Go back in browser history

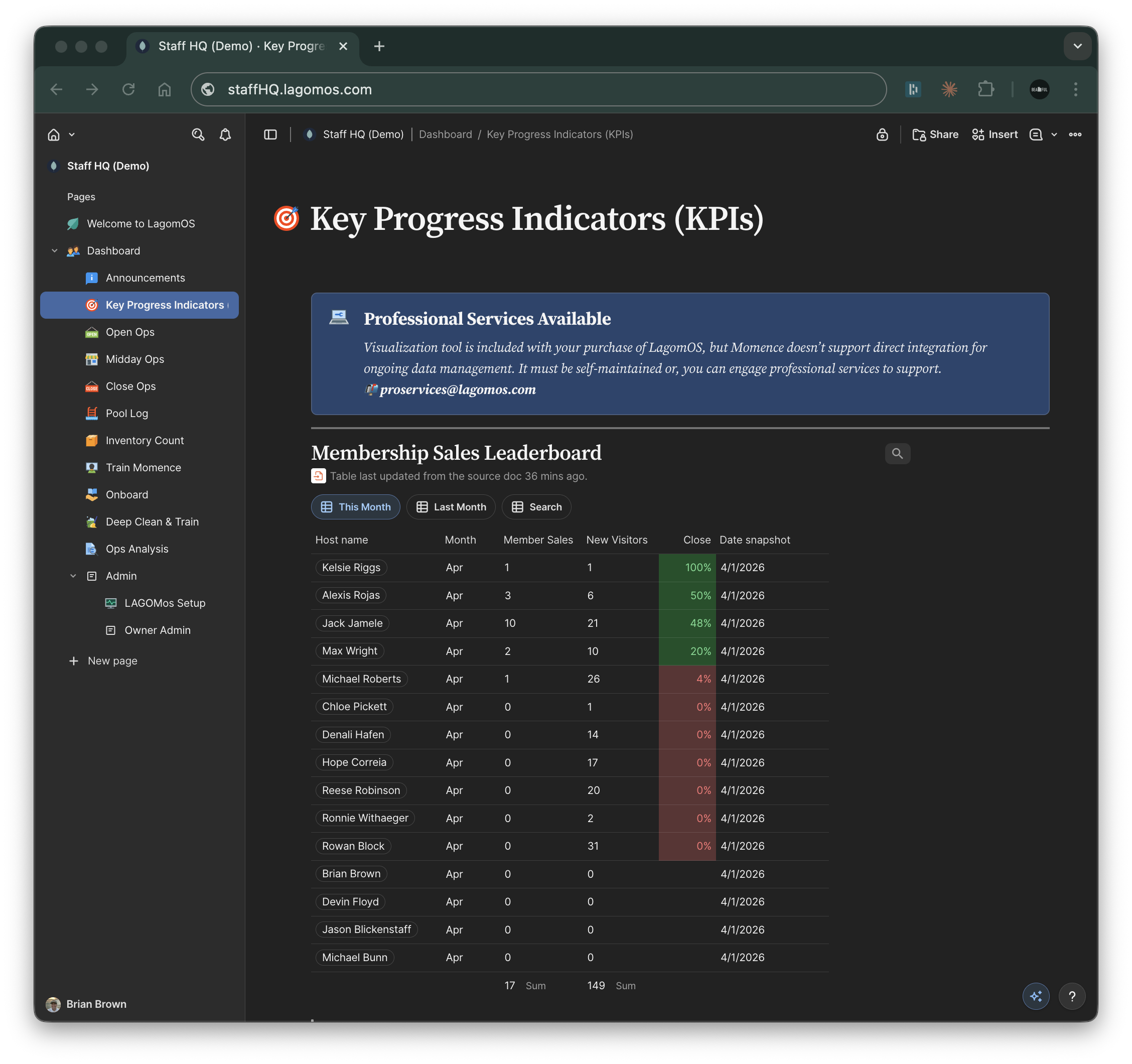pos(56,89)
